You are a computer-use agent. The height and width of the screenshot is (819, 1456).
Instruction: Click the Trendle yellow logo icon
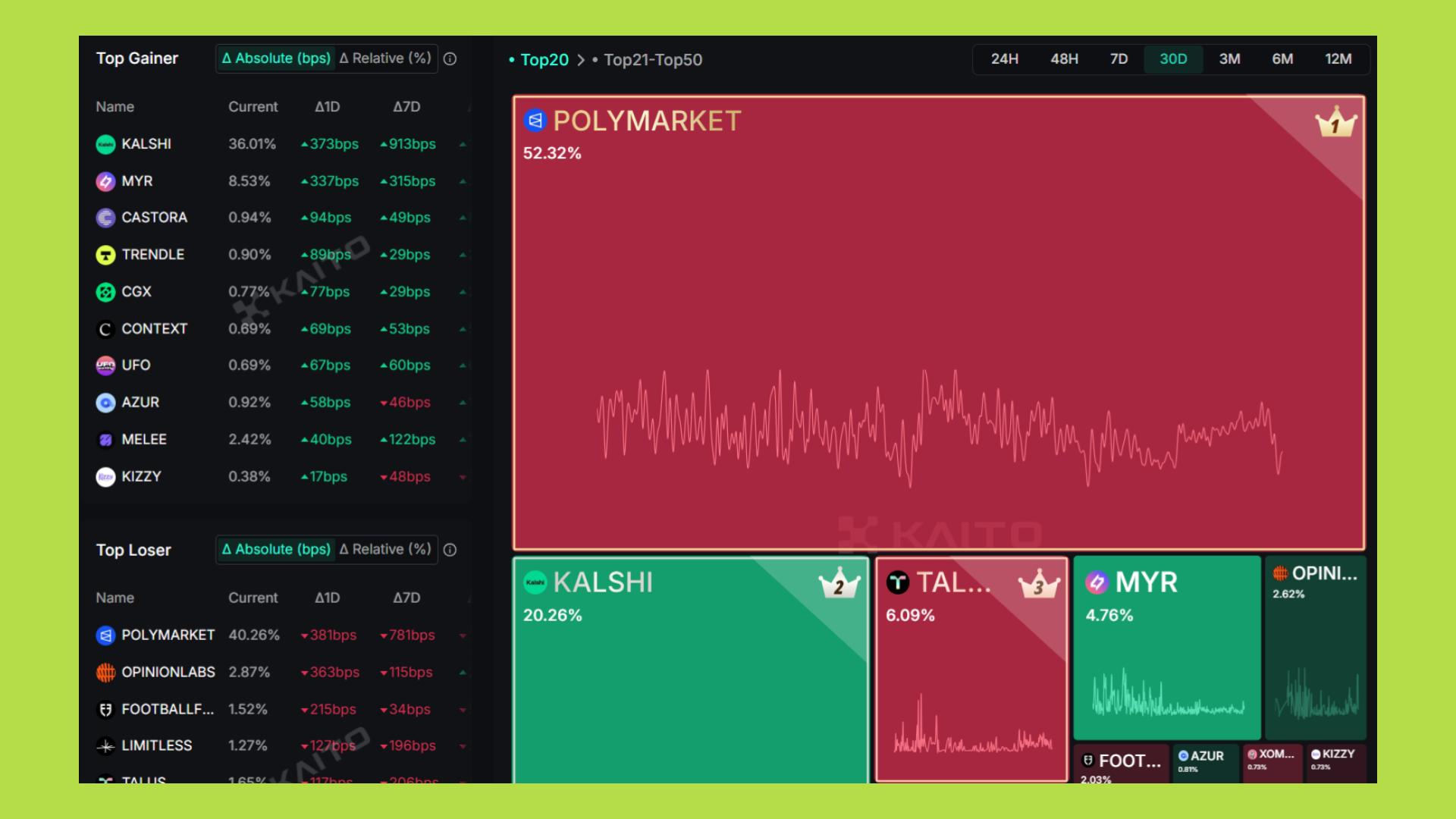105,255
